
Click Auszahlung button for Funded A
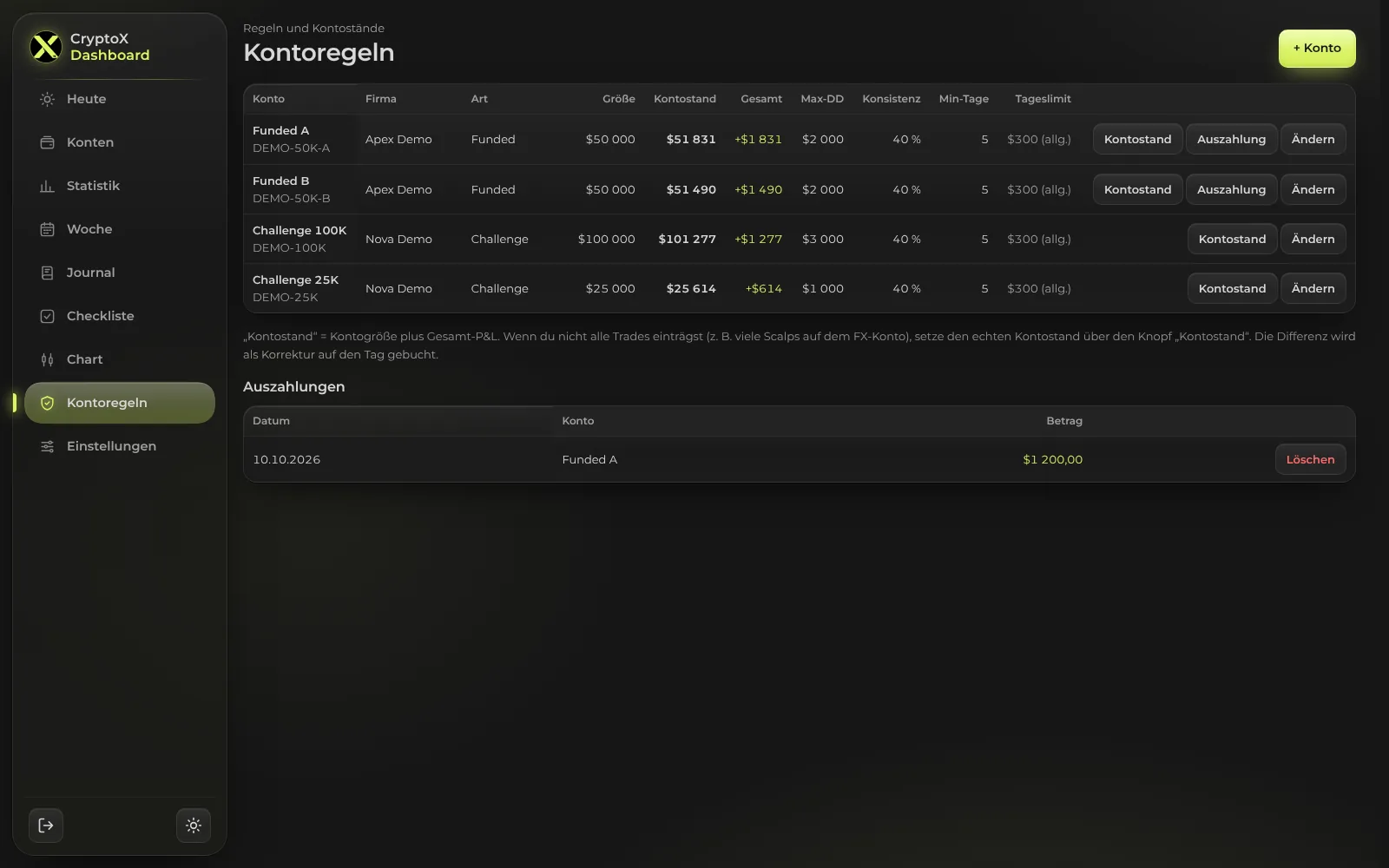pos(1231,139)
